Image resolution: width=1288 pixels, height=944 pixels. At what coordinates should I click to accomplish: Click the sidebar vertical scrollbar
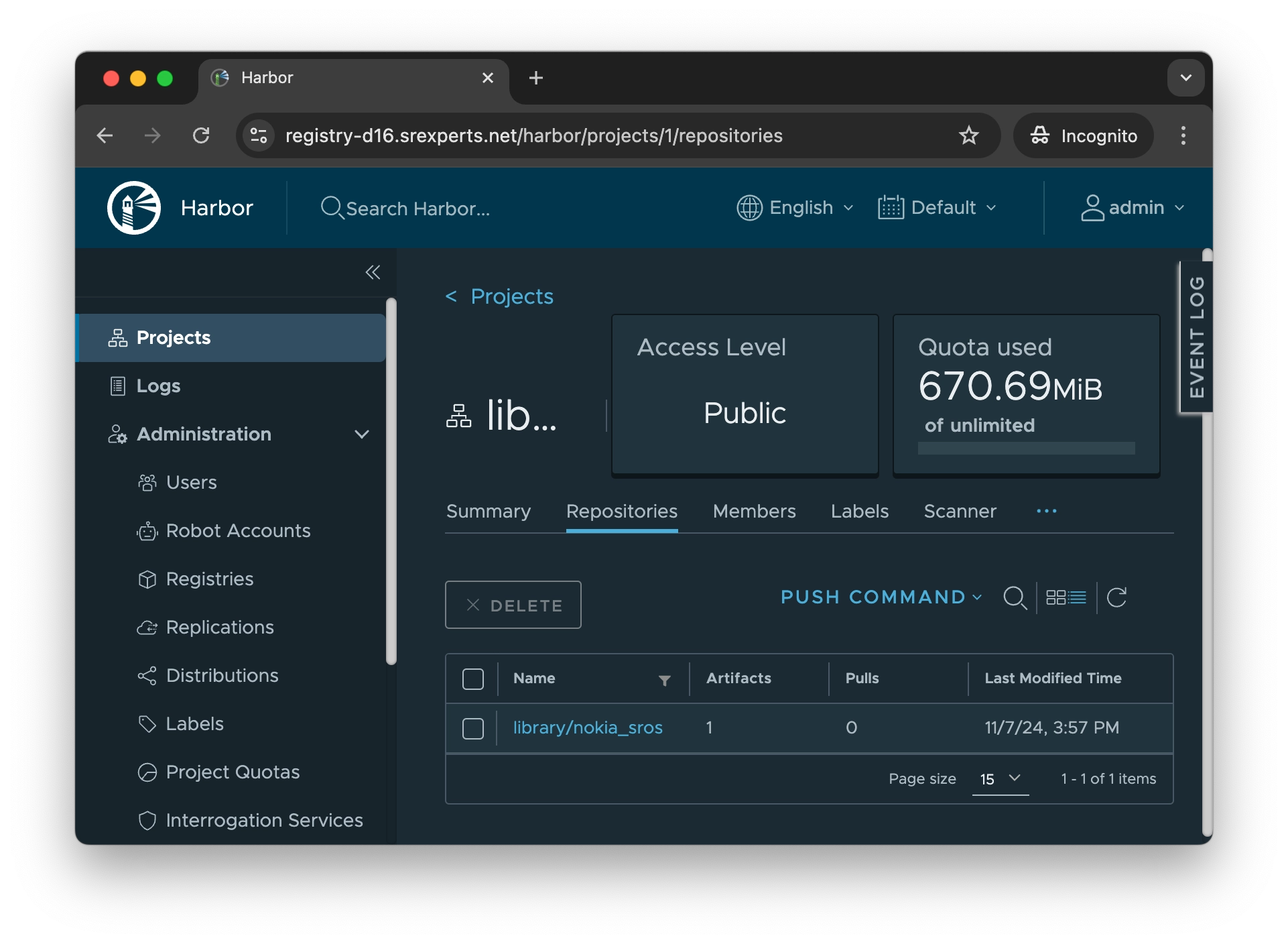391,481
